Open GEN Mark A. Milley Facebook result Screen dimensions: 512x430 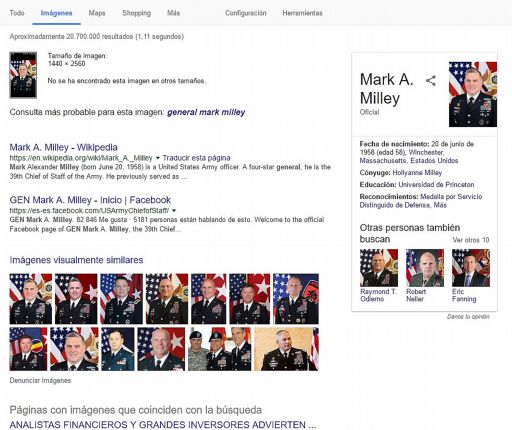coord(90,200)
